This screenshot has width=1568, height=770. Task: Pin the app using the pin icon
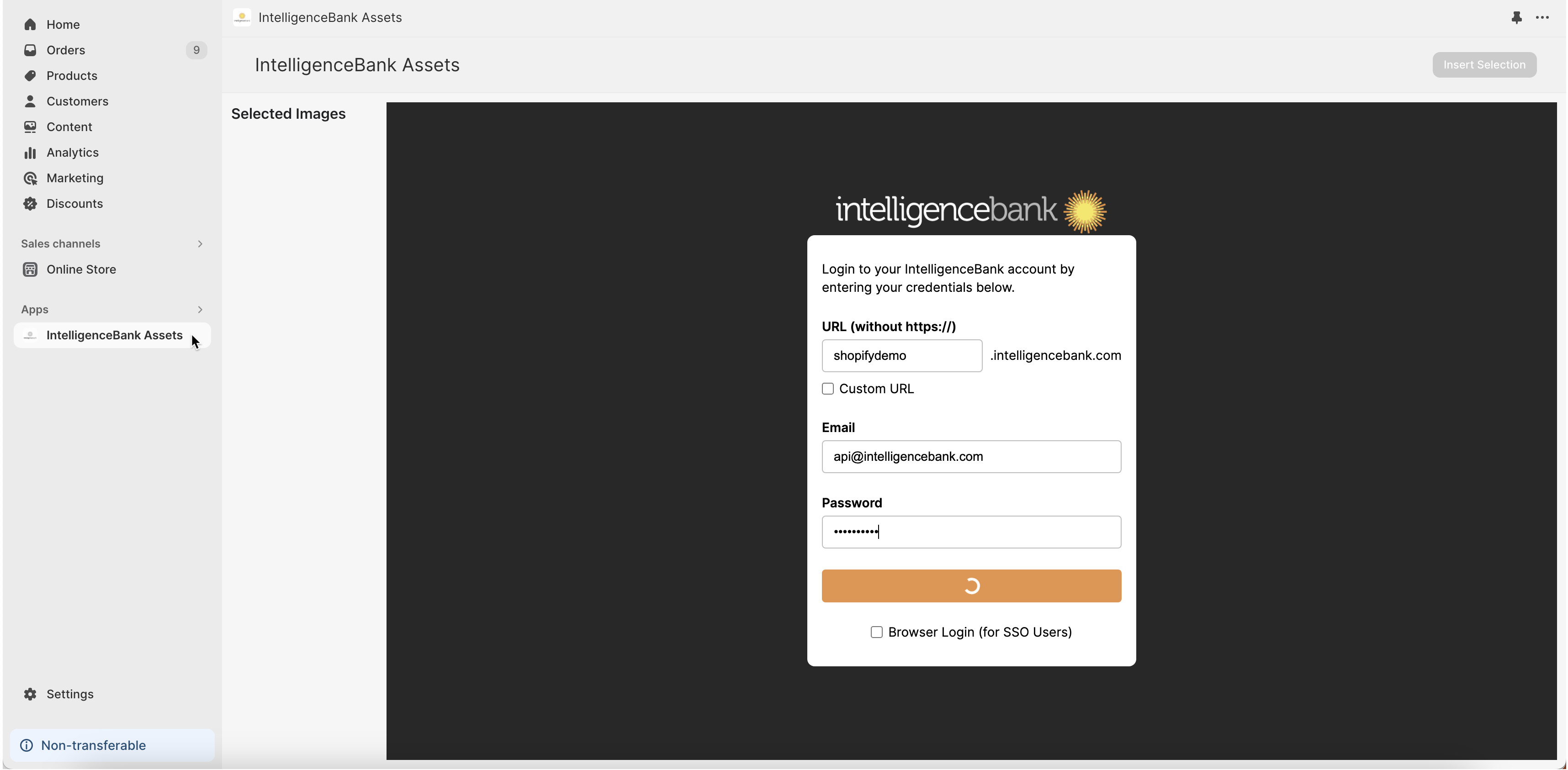[1516, 18]
